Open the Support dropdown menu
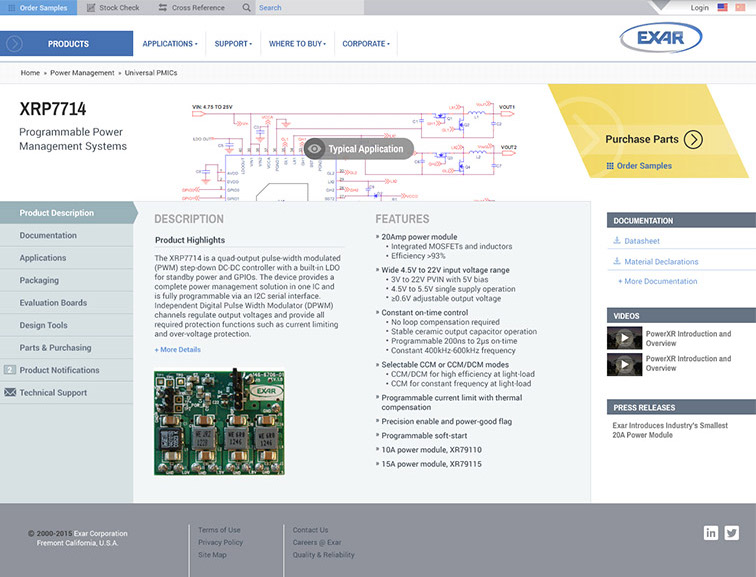 pyautogui.click(x=234, y=44)
